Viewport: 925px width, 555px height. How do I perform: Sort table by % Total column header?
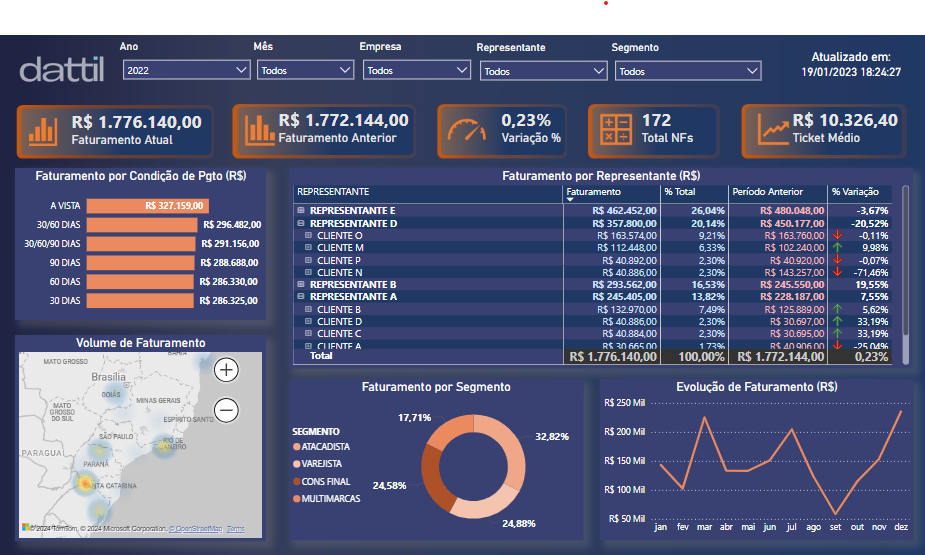tap(680, 192)
